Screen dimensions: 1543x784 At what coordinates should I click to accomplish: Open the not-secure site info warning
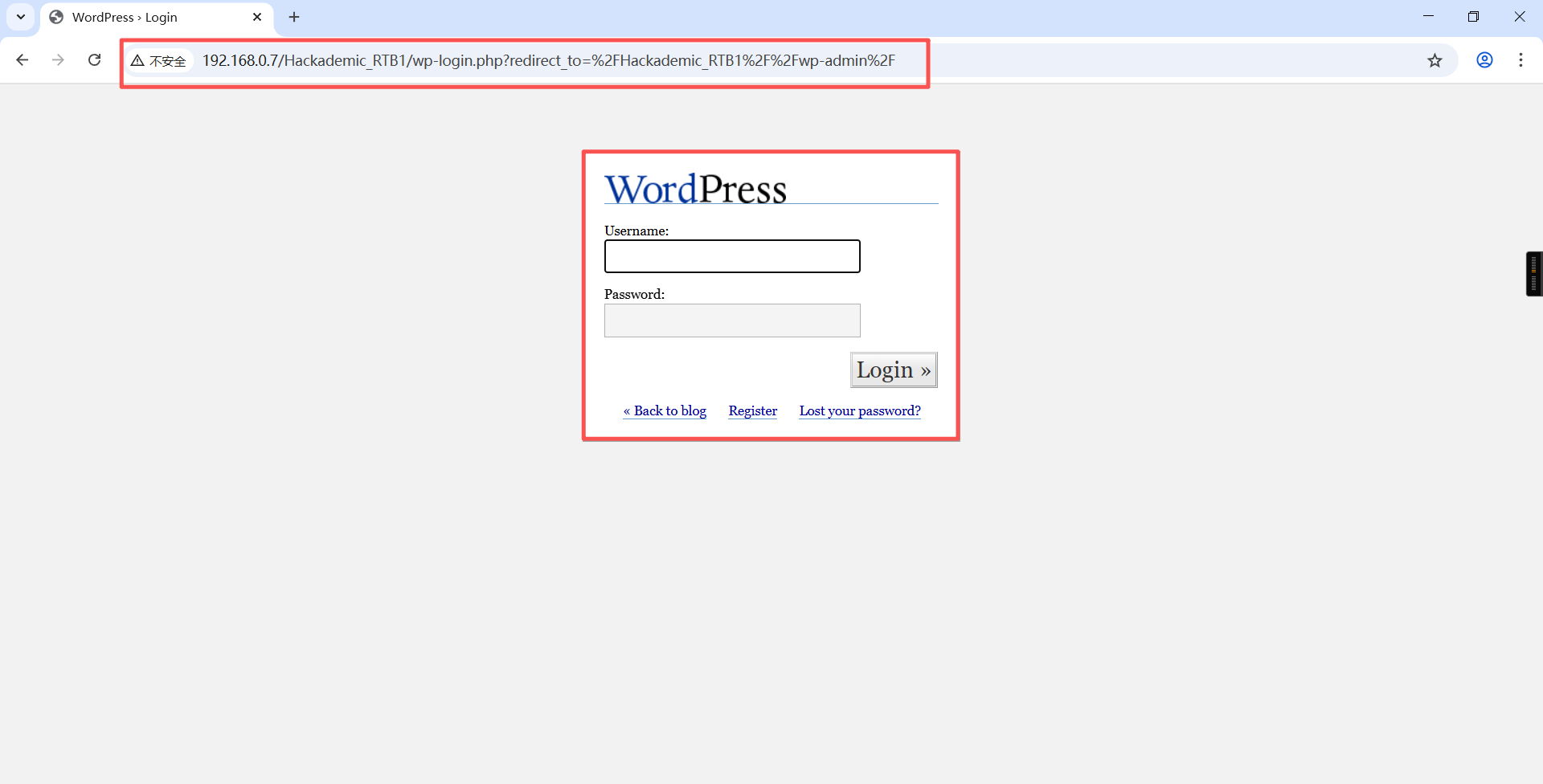click(x=159, y=60)
